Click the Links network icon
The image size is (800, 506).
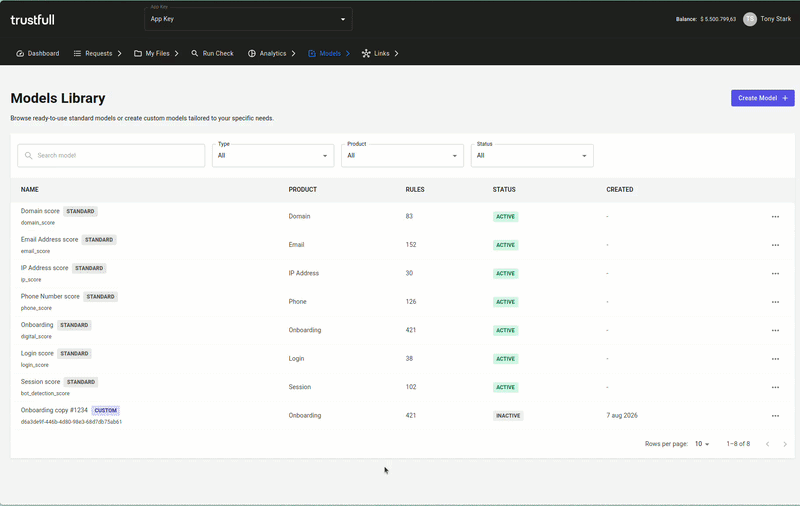366,54
